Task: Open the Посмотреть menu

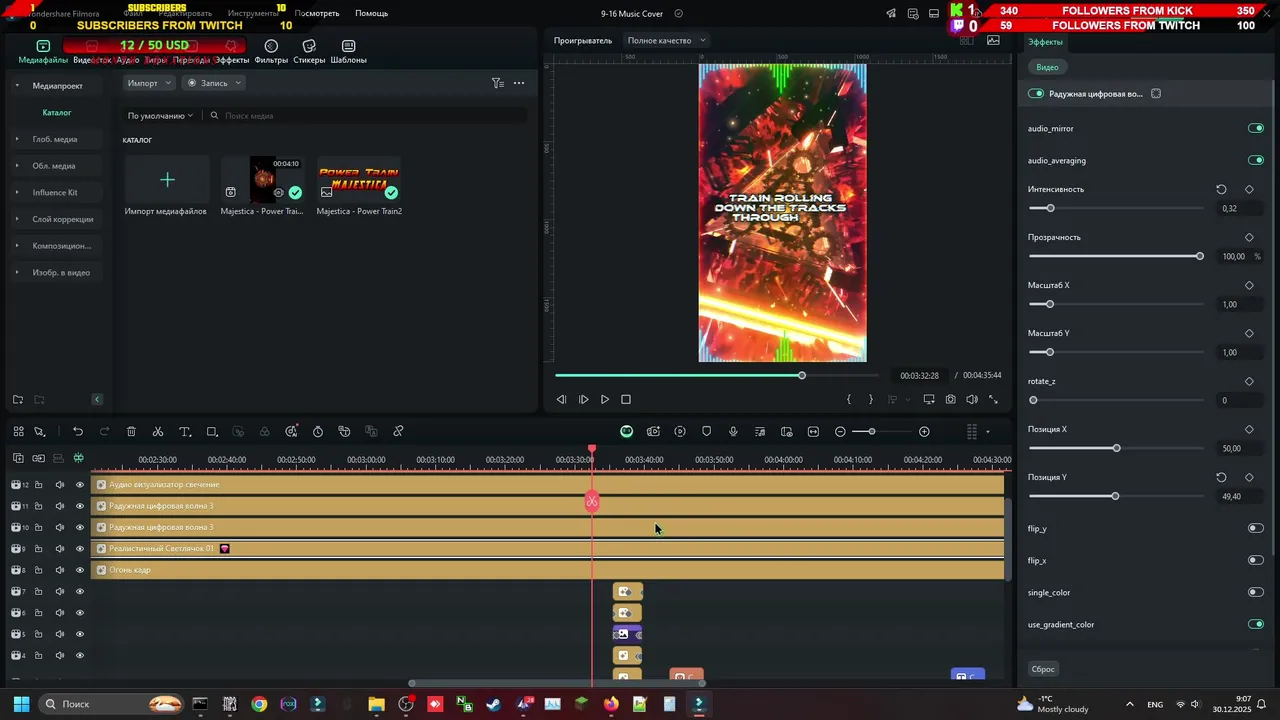Action: tap(317, 14)
